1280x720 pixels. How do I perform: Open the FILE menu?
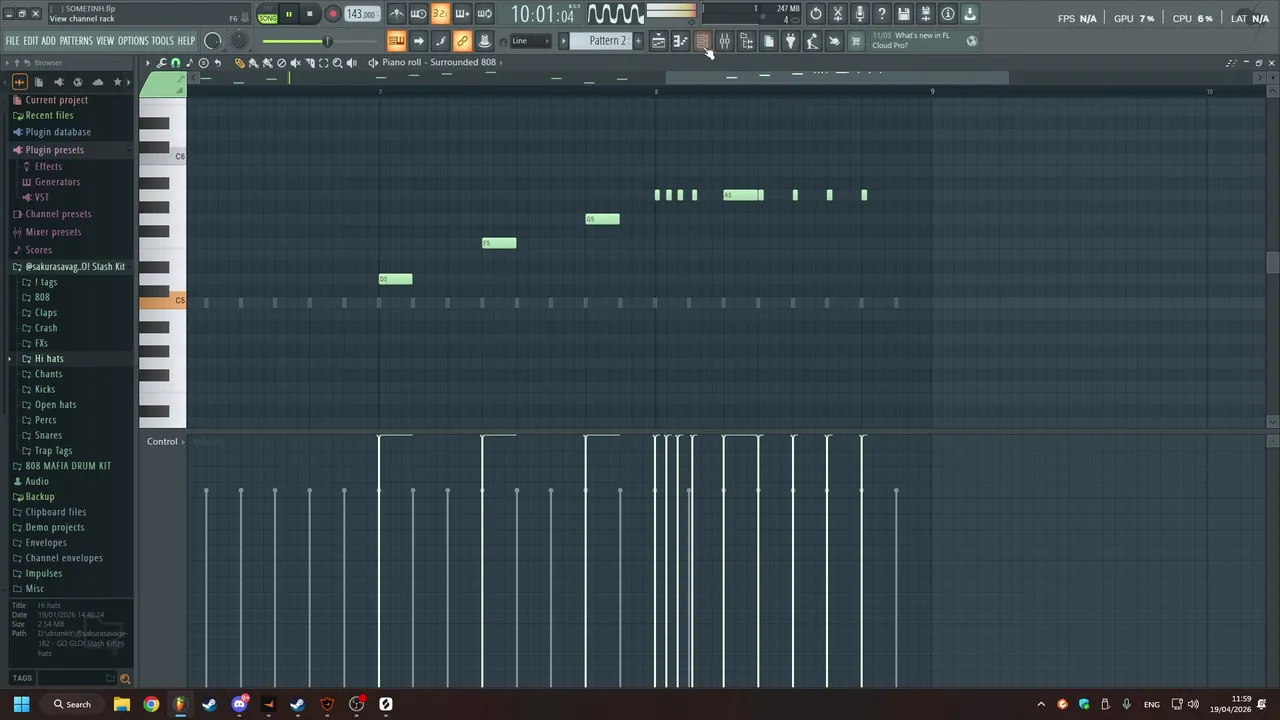pos(12,41)
